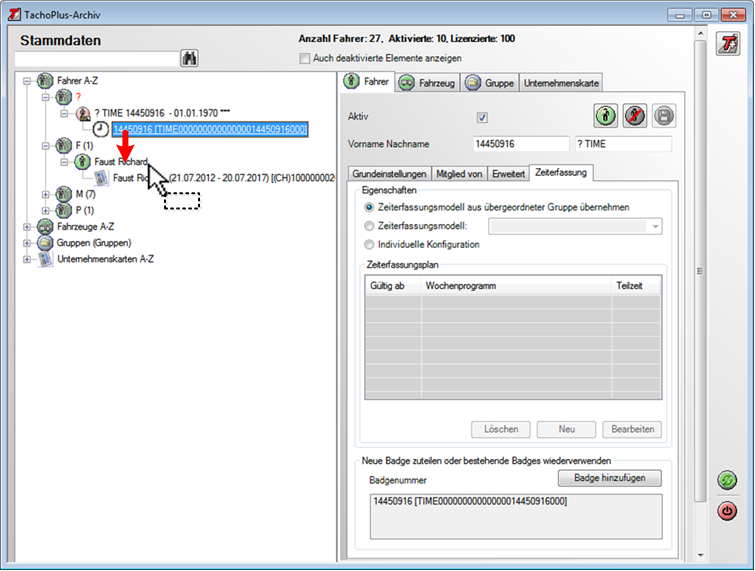
Task: Toggle the Aktiv checkbox
Action: click(482, 117)
